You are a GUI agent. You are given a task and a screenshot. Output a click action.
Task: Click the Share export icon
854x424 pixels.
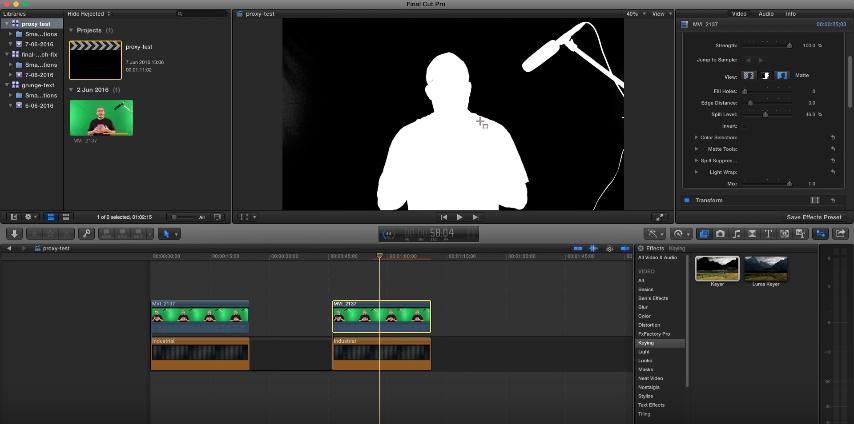(x=840, y=234)
